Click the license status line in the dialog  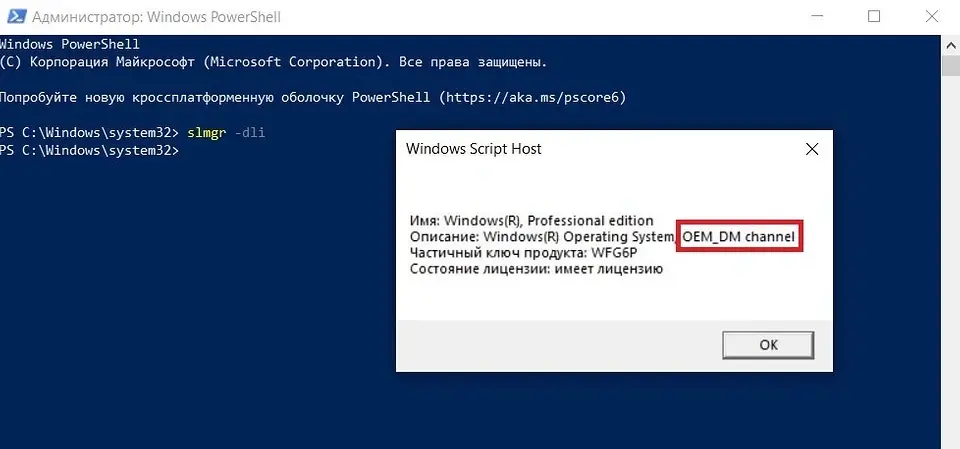click(x=536, y=269)
